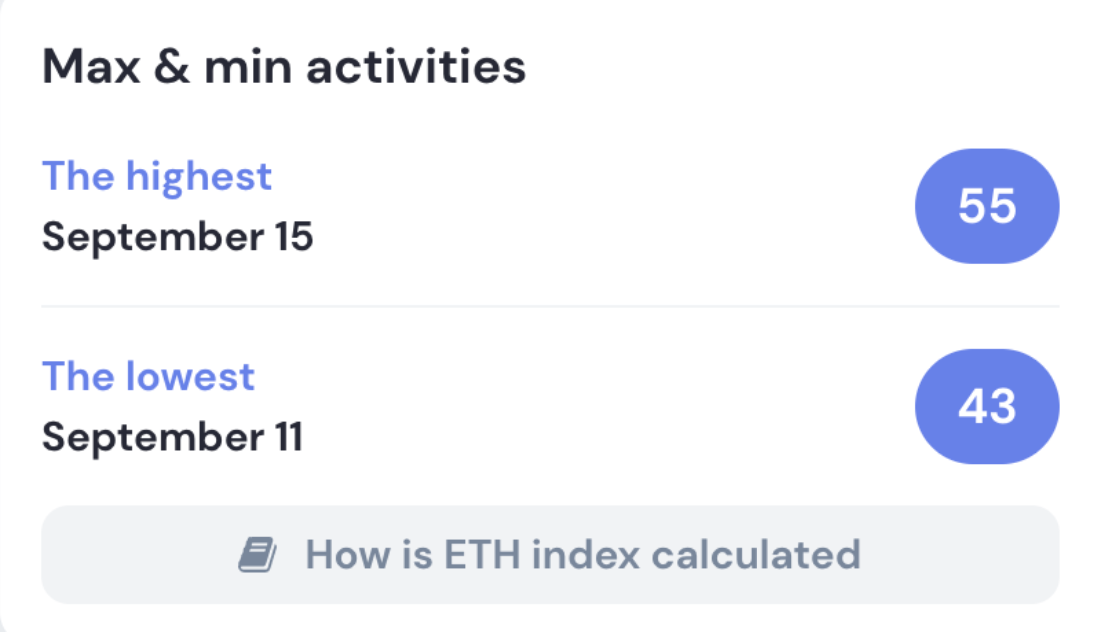The height and width of the screenshot is (632, 1094).
Task: Click the word highest in blue text
Action: coord(199,176)
